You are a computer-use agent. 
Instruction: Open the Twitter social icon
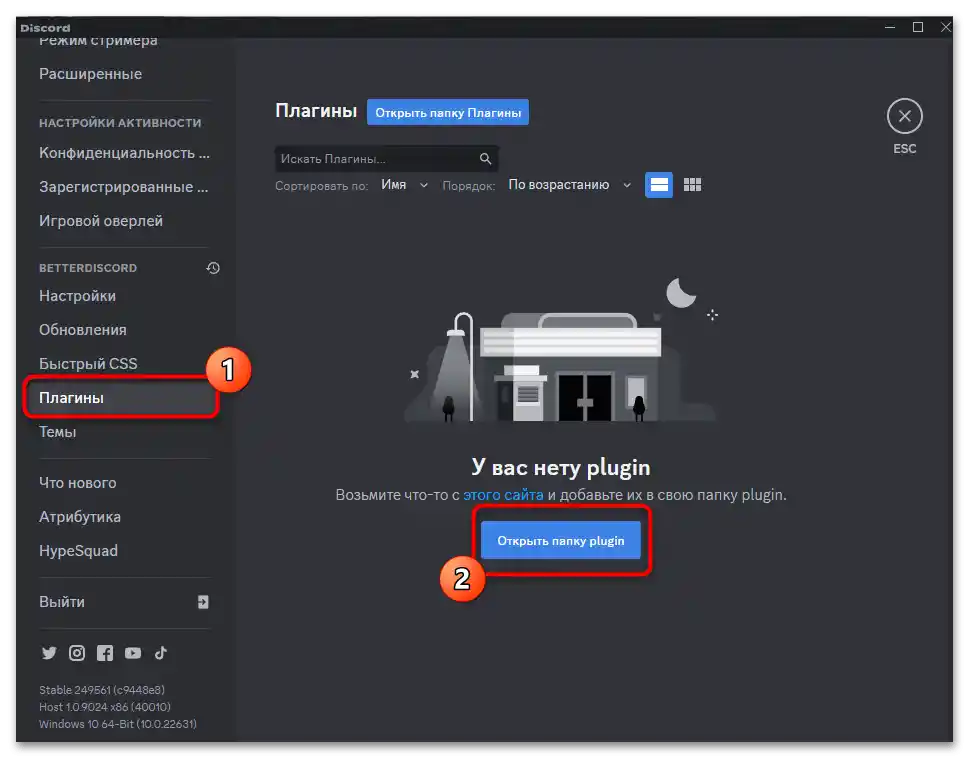click(49, 652)
